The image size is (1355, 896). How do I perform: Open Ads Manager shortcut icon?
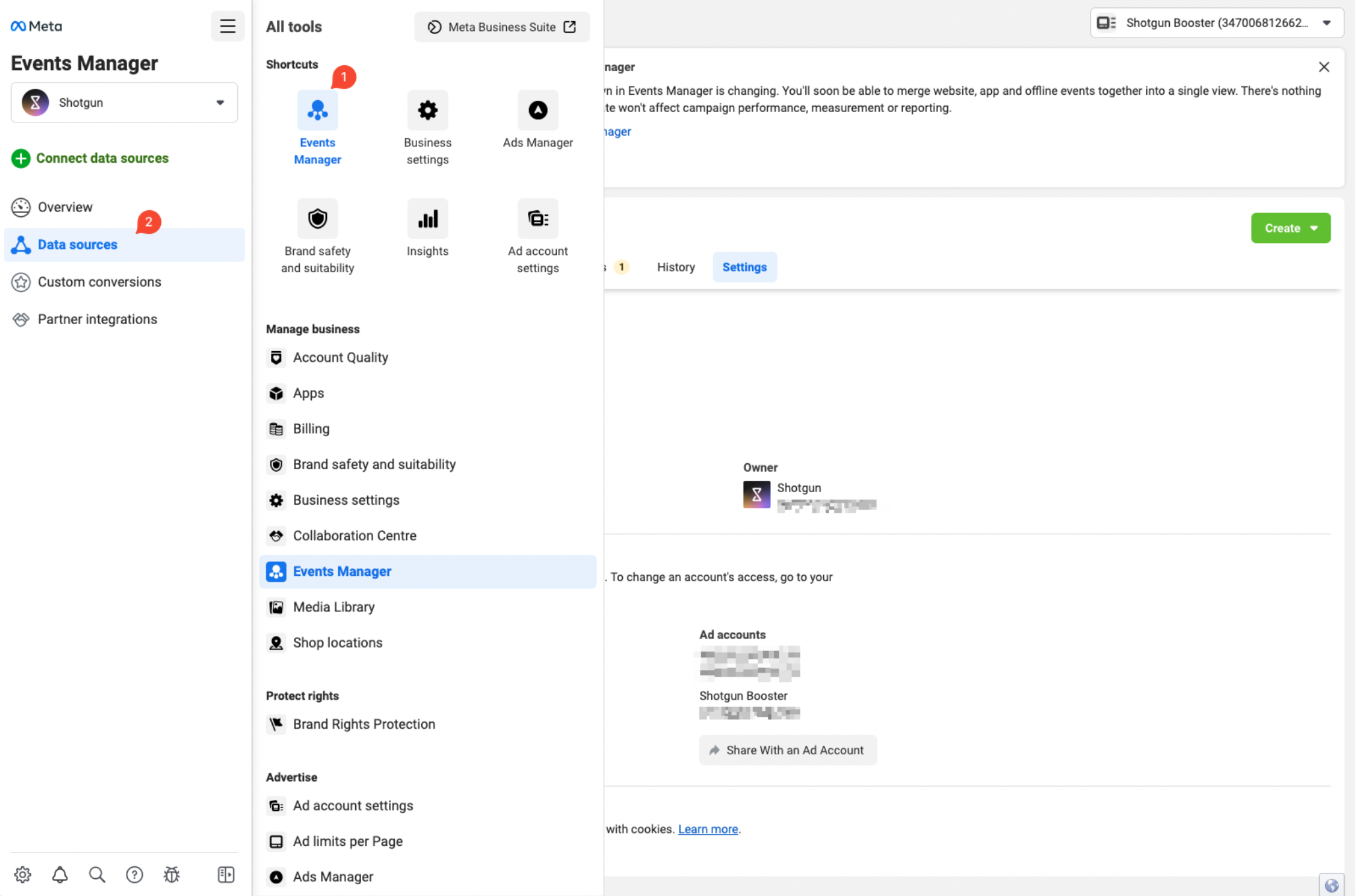point(538,110)
